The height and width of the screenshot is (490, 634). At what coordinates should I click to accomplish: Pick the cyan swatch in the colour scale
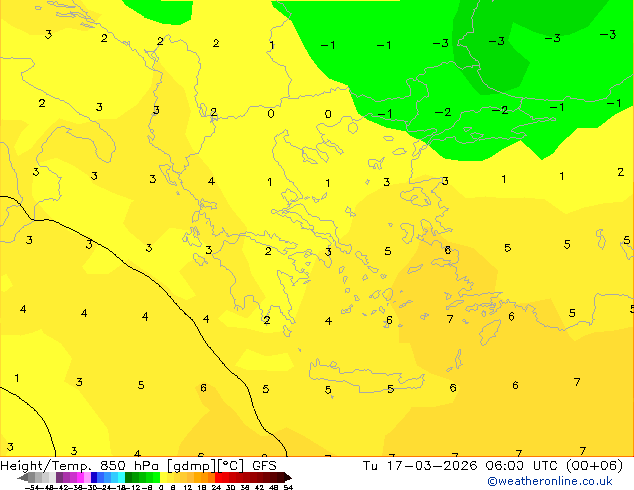tap(121, 477)
